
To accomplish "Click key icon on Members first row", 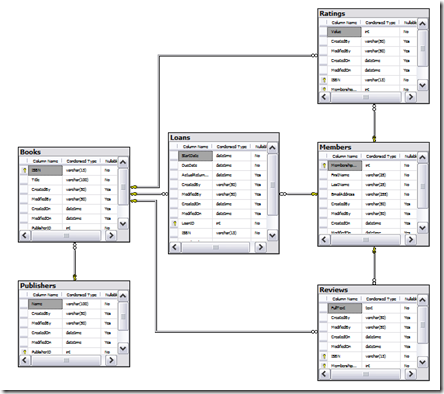I will (x=324, y=165).
